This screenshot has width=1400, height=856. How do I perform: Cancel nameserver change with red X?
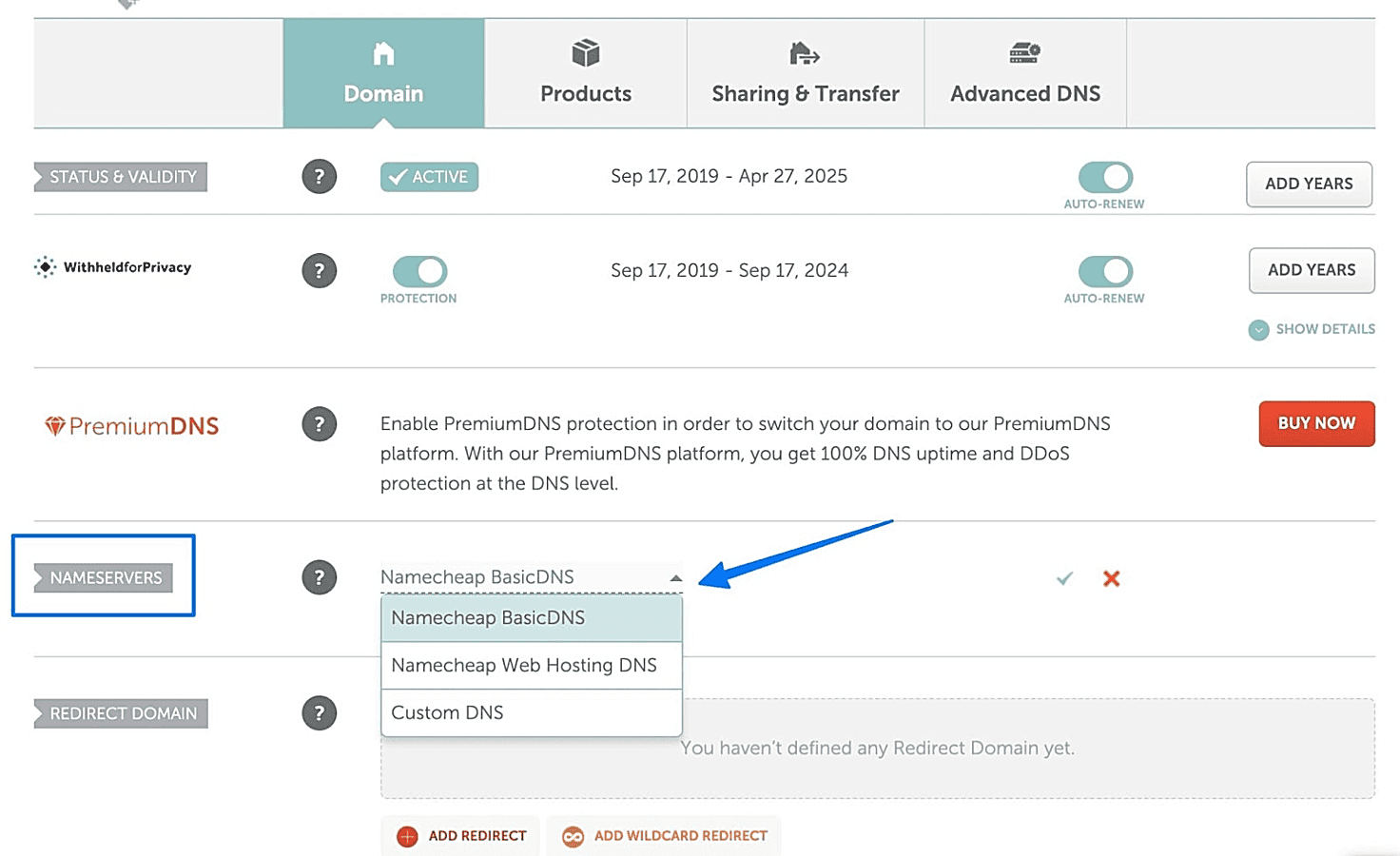[1111, 578]
